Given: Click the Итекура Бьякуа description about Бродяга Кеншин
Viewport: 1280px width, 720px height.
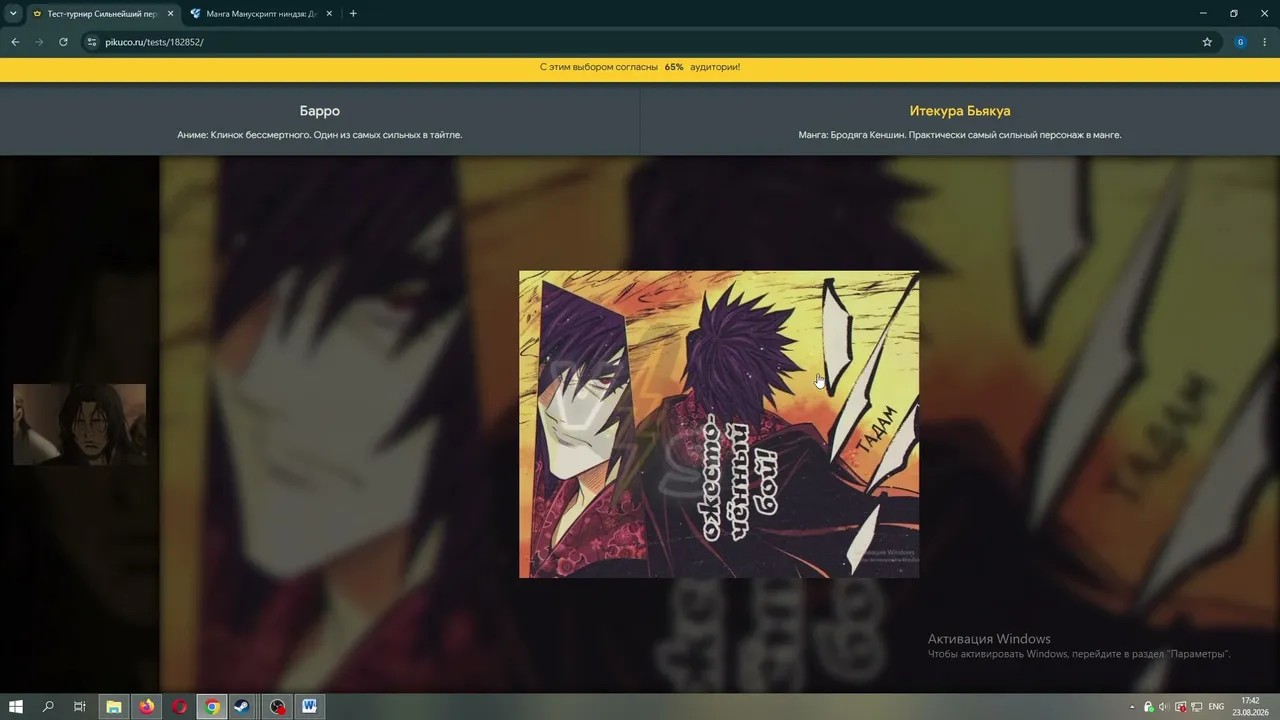Looking at the screenshot, I should click(960, 135).
